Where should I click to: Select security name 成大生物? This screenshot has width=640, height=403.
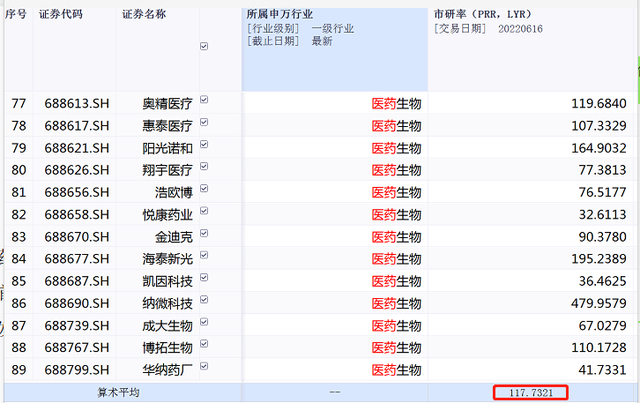[x=167, y=326]
